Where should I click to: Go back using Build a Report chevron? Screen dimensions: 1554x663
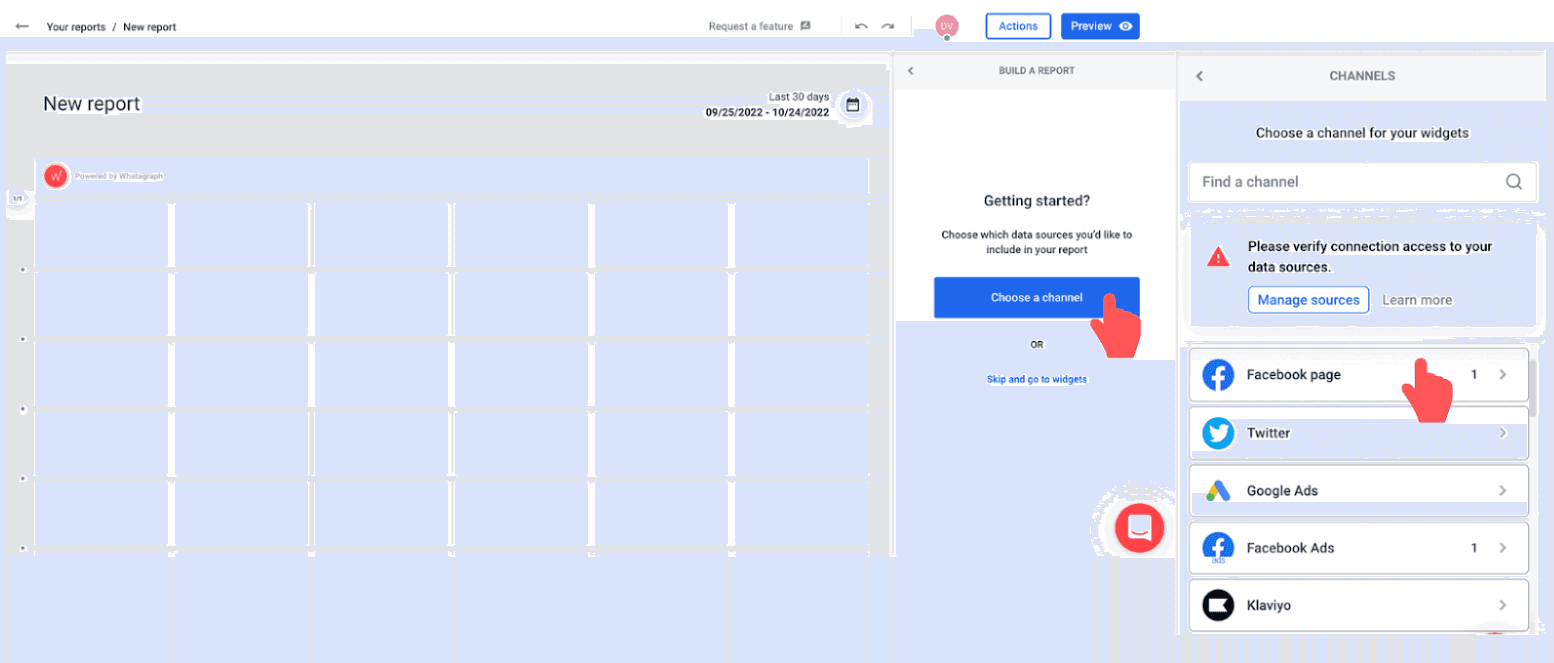[910, 71]
